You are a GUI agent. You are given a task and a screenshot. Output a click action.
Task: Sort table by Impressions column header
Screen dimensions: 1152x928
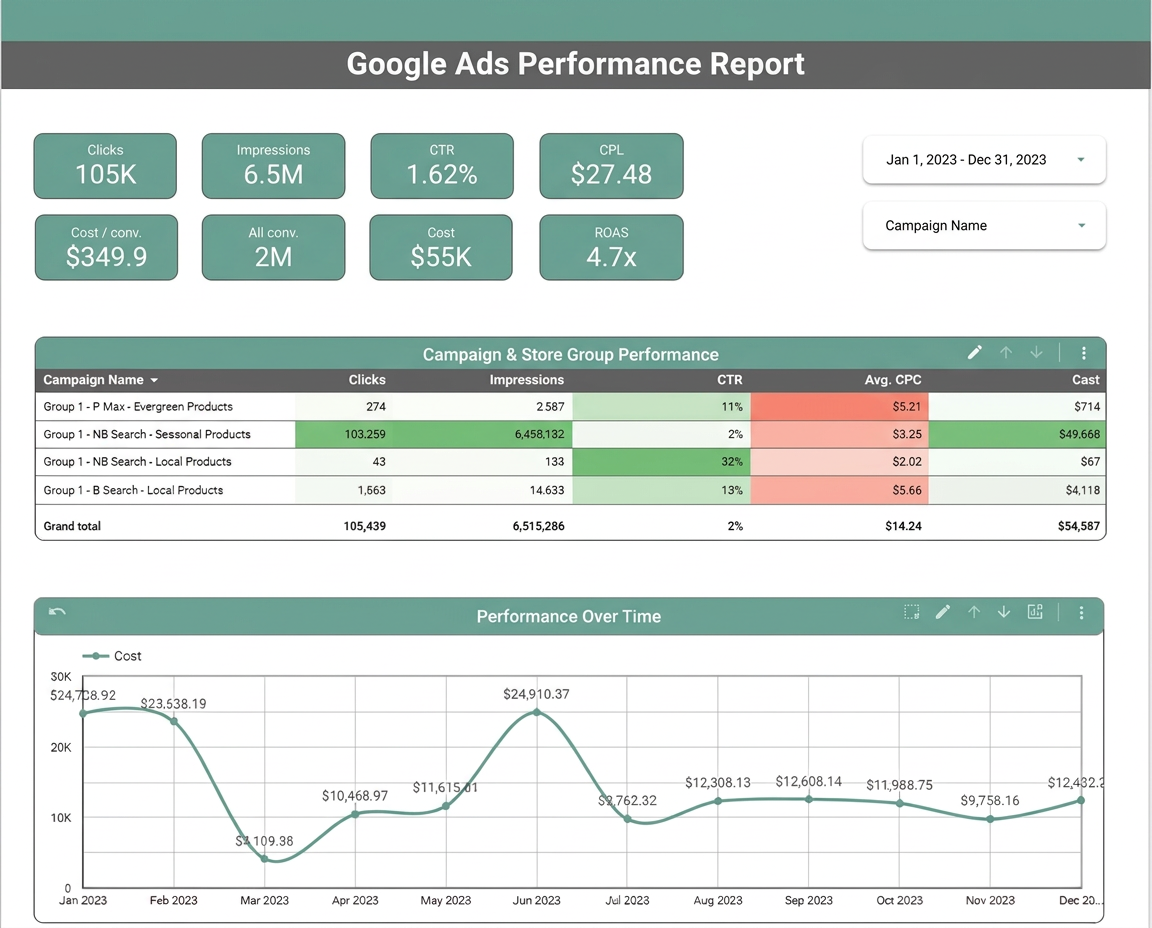527,380
